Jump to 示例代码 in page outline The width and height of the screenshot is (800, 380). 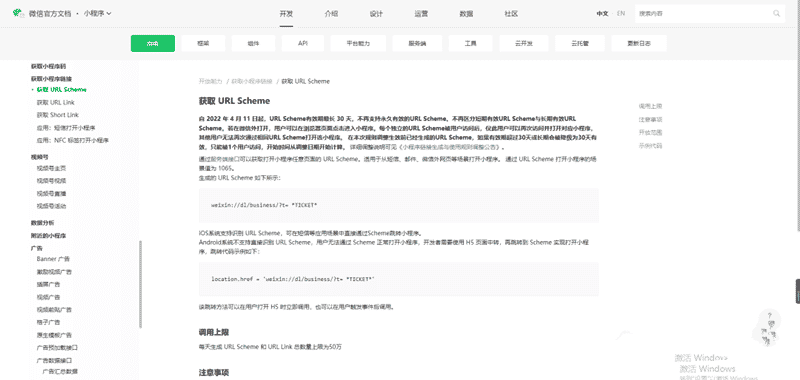[x=650, y=146]
